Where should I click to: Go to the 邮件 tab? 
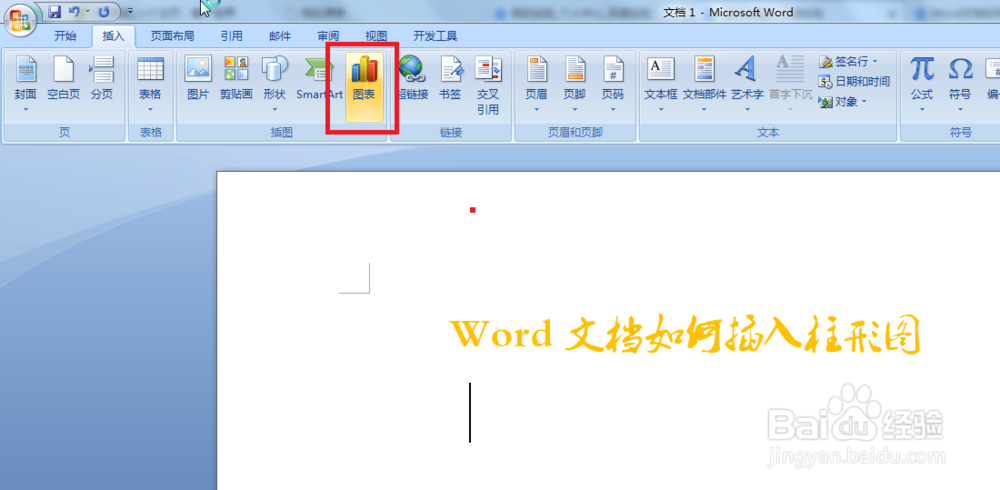tap(280, 36)
